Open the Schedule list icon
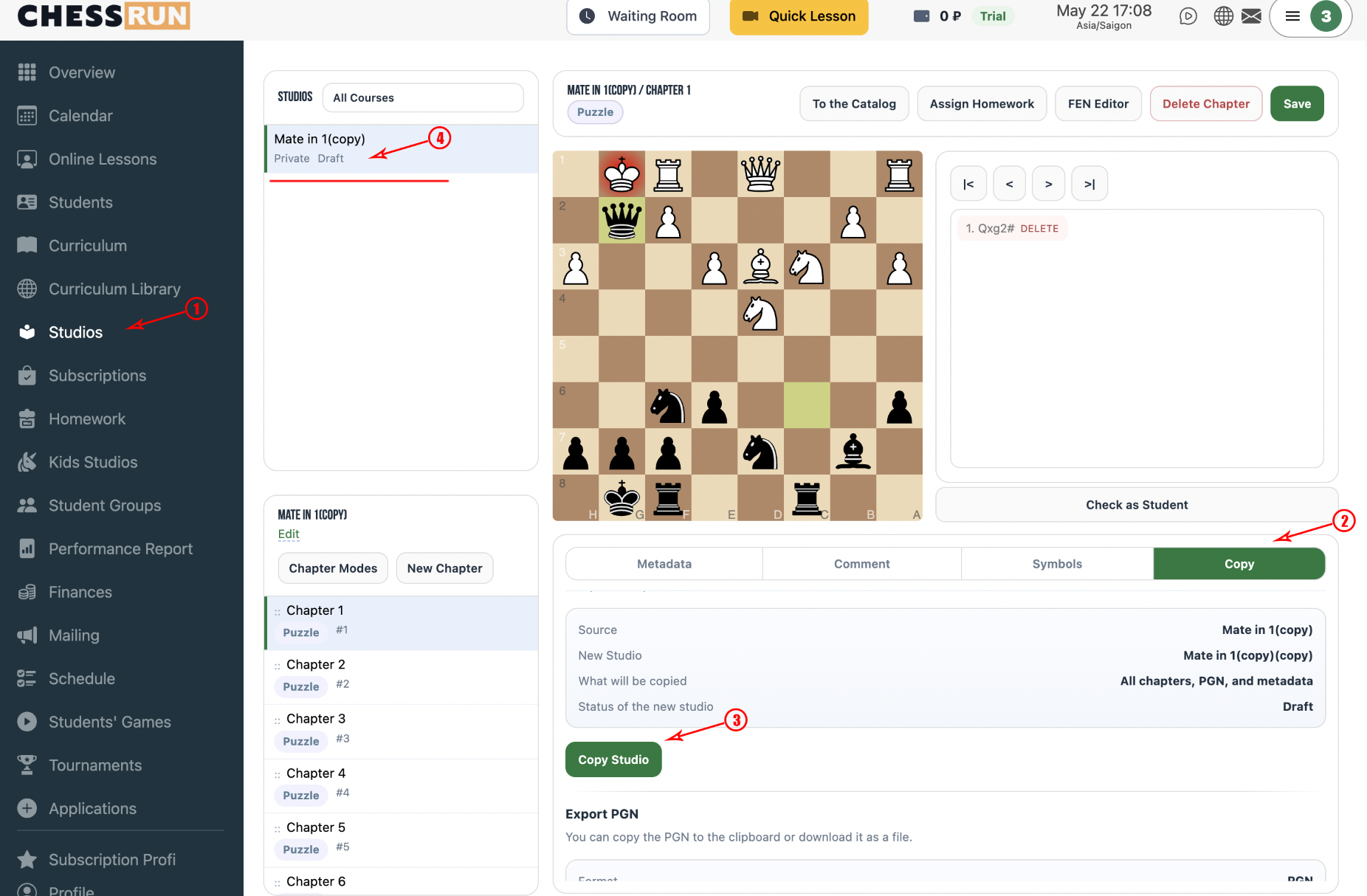Screen dimensions: 1367x896 (x=27, y=679)
